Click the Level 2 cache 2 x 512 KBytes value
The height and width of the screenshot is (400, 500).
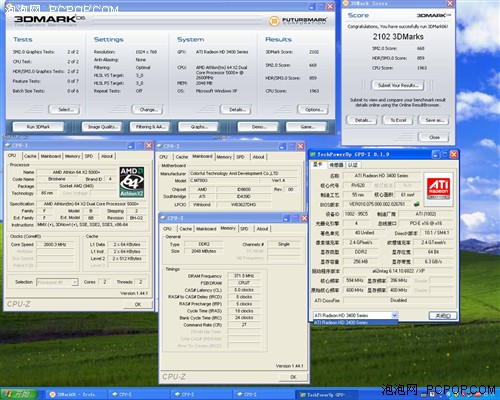127,258
